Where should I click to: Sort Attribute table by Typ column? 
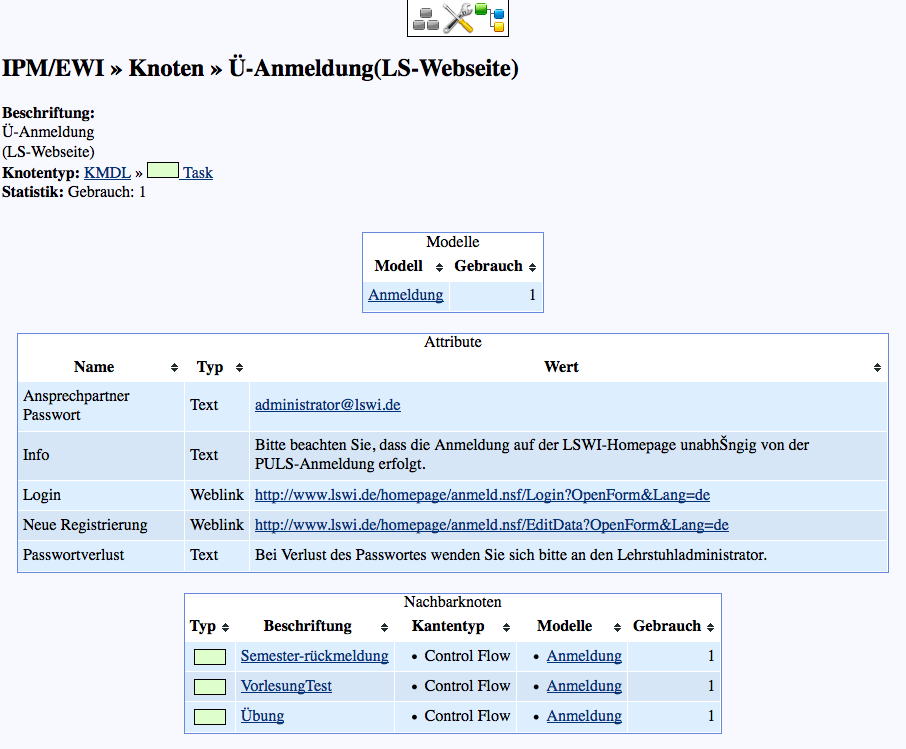coord(239,368)
